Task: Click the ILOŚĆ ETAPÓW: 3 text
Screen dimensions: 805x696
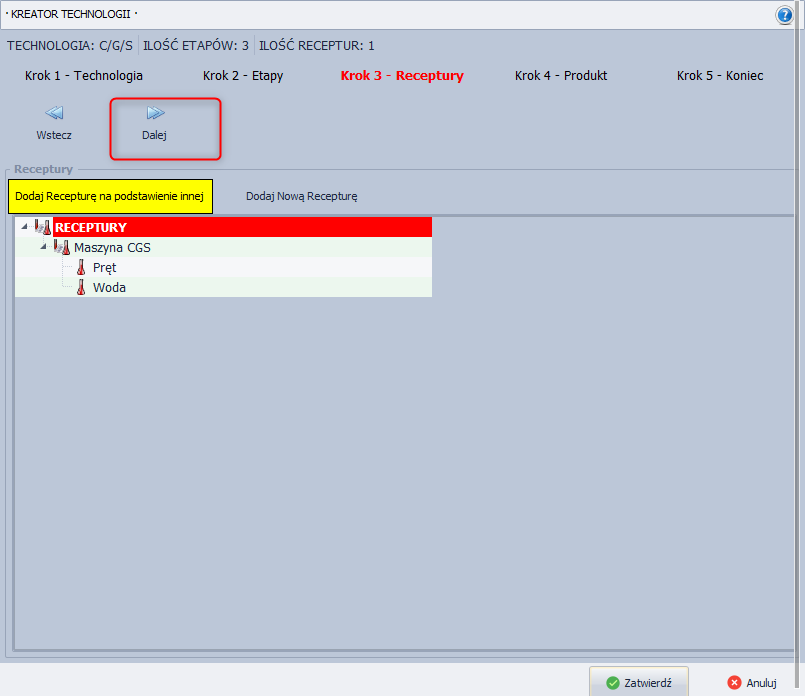Action: [196, 46]
